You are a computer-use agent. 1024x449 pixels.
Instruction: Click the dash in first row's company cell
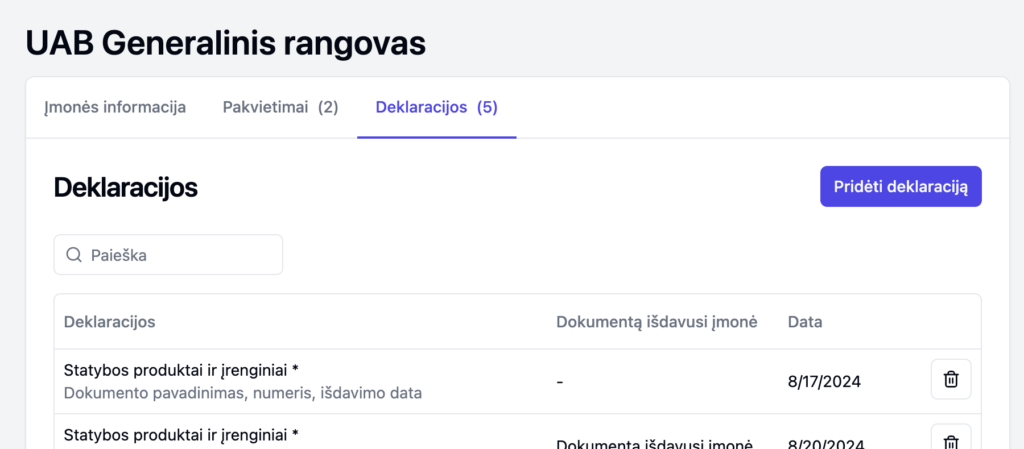pos(560,381)
